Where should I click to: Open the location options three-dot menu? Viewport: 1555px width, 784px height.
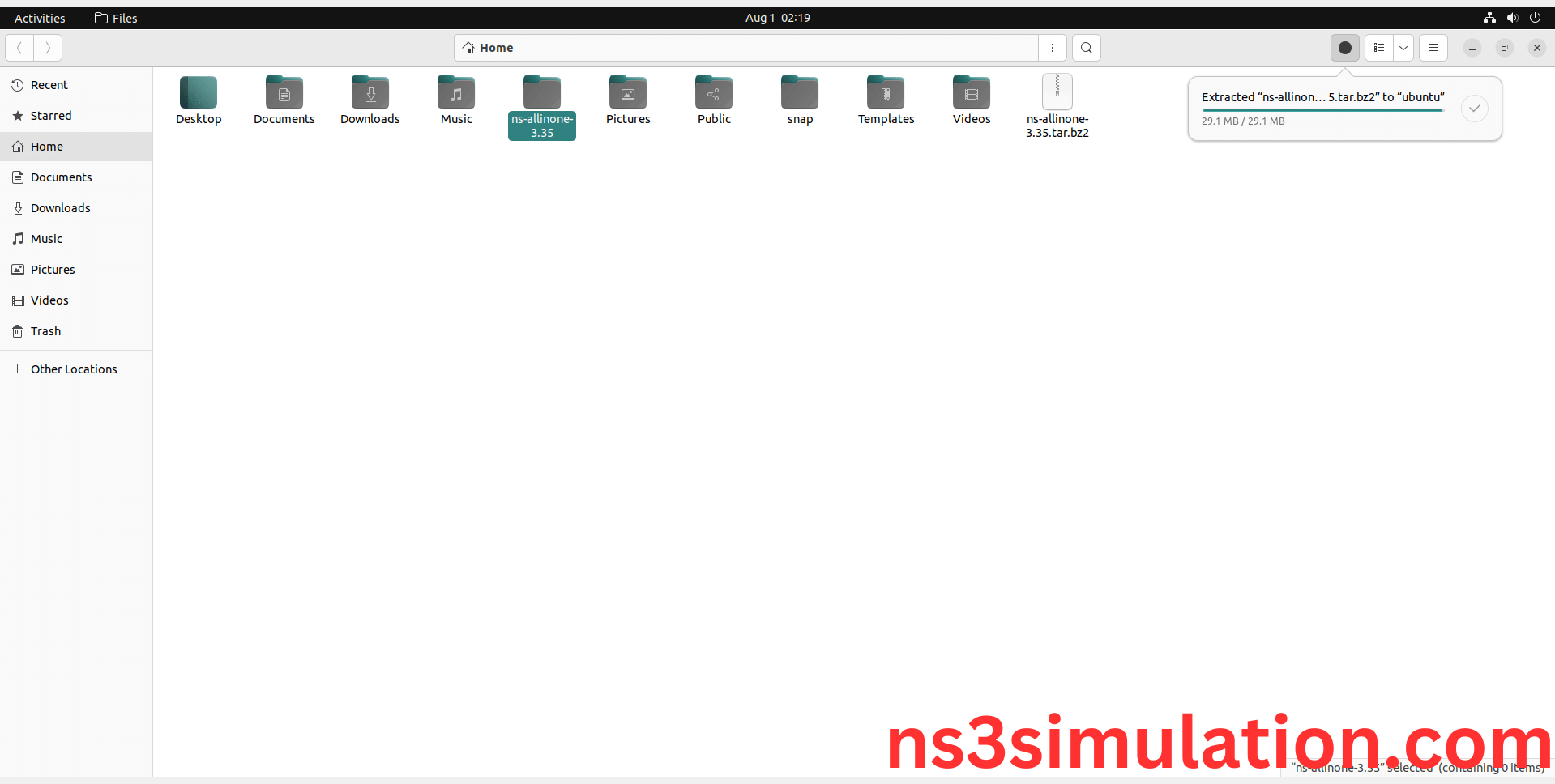point(1053,48)
